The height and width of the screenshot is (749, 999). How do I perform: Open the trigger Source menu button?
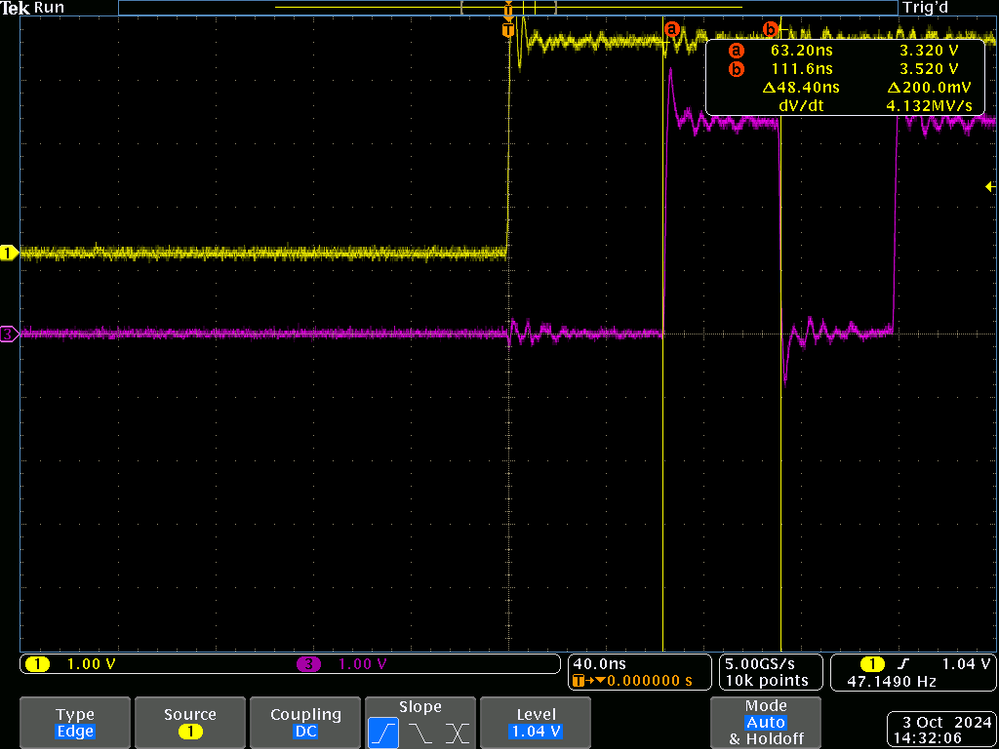tap(190, 722)
